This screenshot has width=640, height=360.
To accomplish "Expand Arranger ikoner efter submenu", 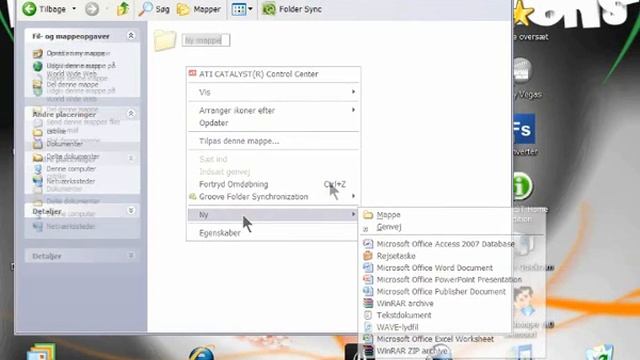I will point(273,110).
